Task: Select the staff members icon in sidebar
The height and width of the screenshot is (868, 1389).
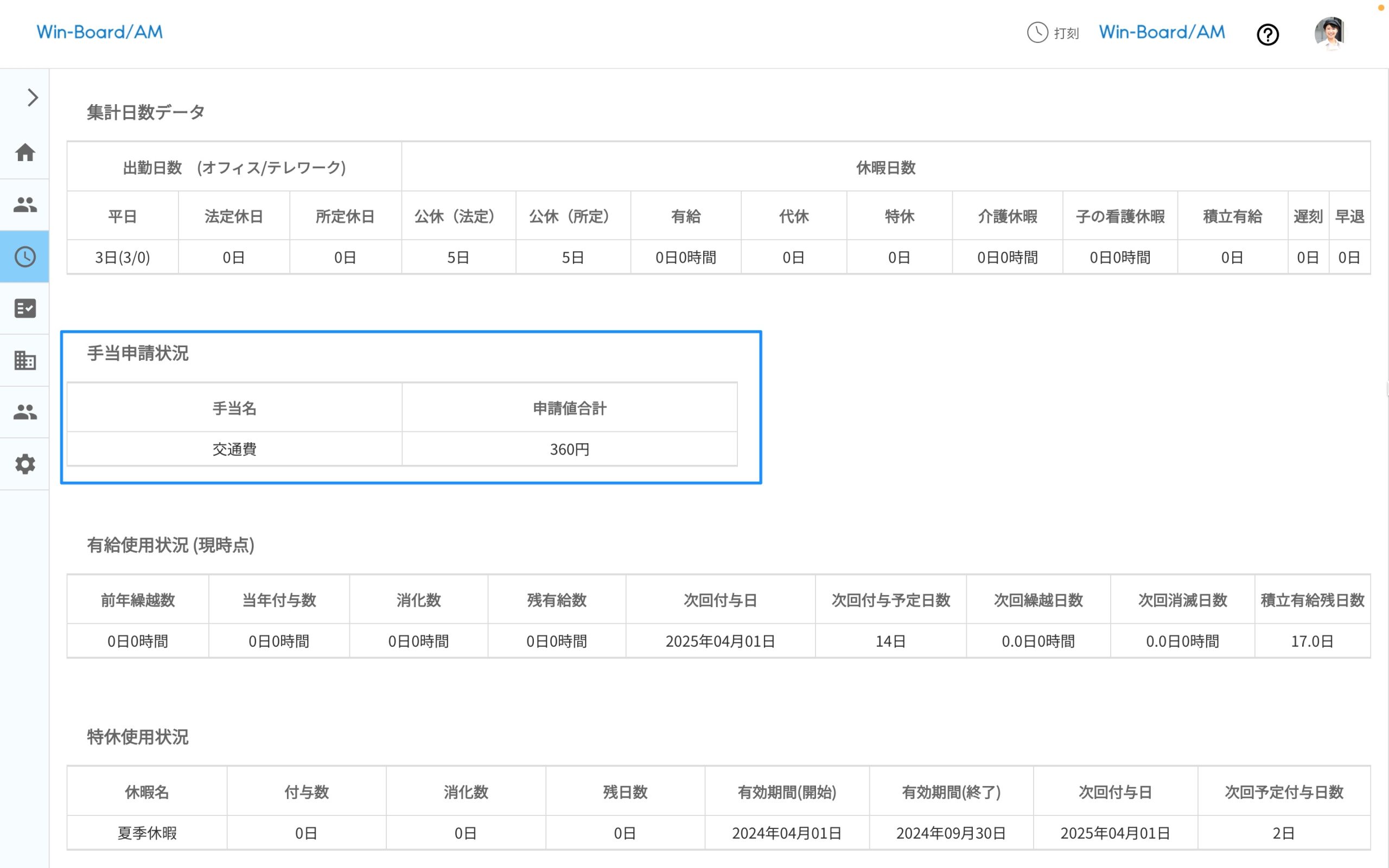Action: coord(26,205)
